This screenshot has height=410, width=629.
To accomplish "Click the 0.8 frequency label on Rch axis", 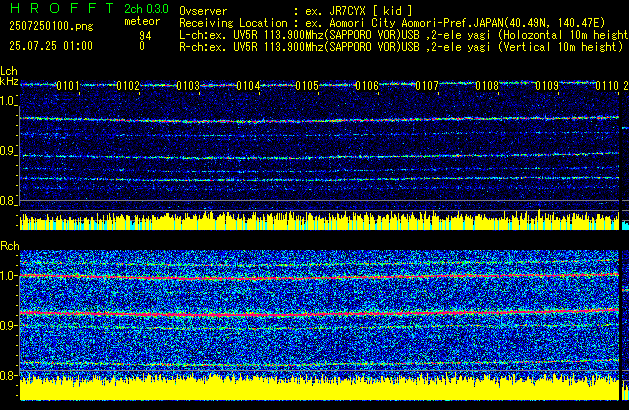I will click(x=7, y=375).
